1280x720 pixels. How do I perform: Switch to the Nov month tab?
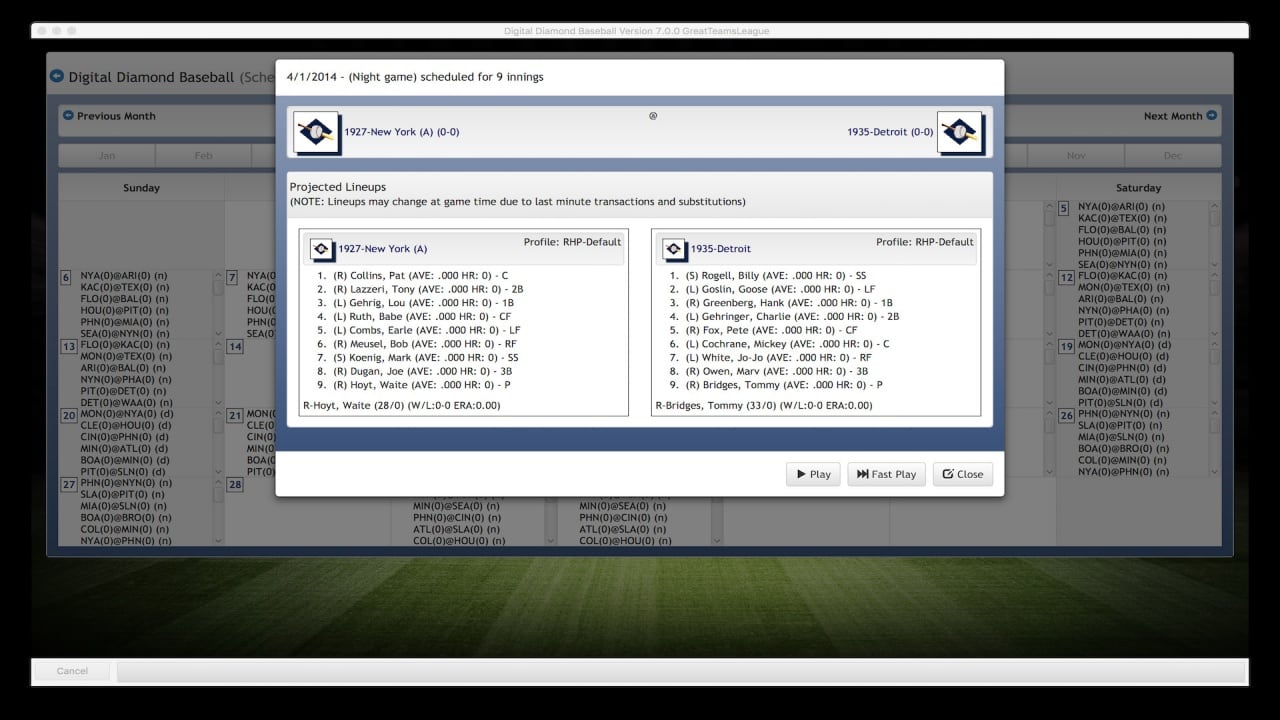point(1076,156)
